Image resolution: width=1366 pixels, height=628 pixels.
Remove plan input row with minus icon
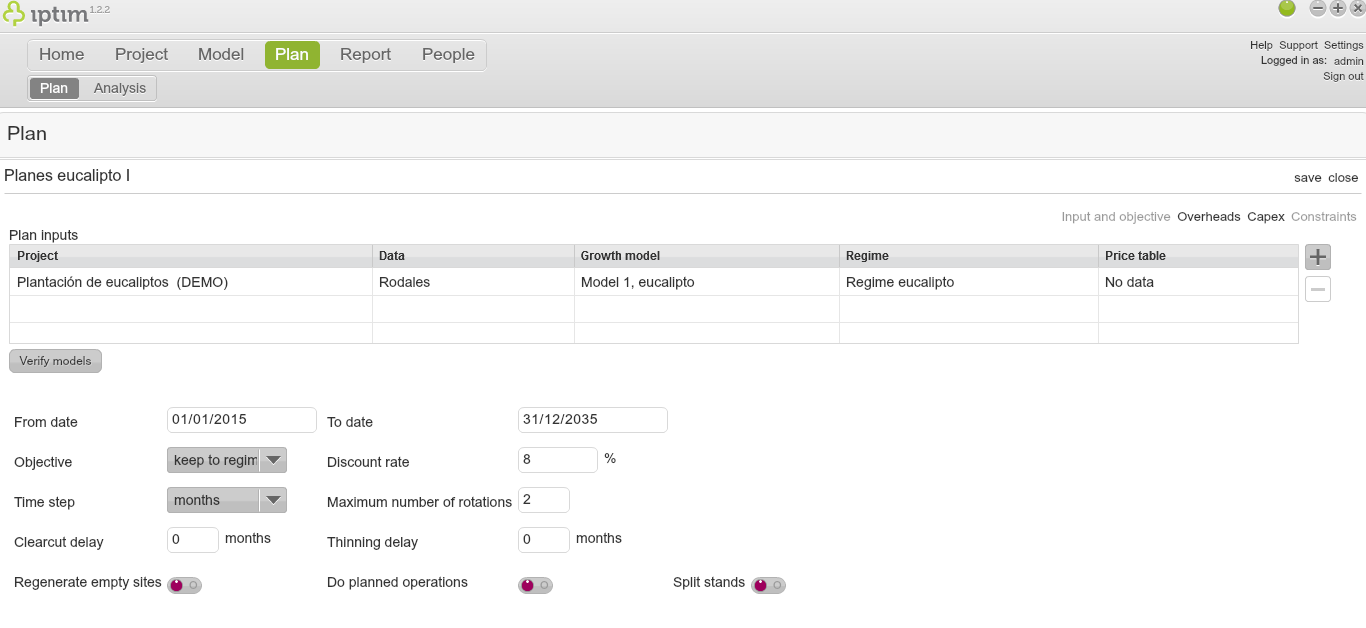click(1318, 290)
